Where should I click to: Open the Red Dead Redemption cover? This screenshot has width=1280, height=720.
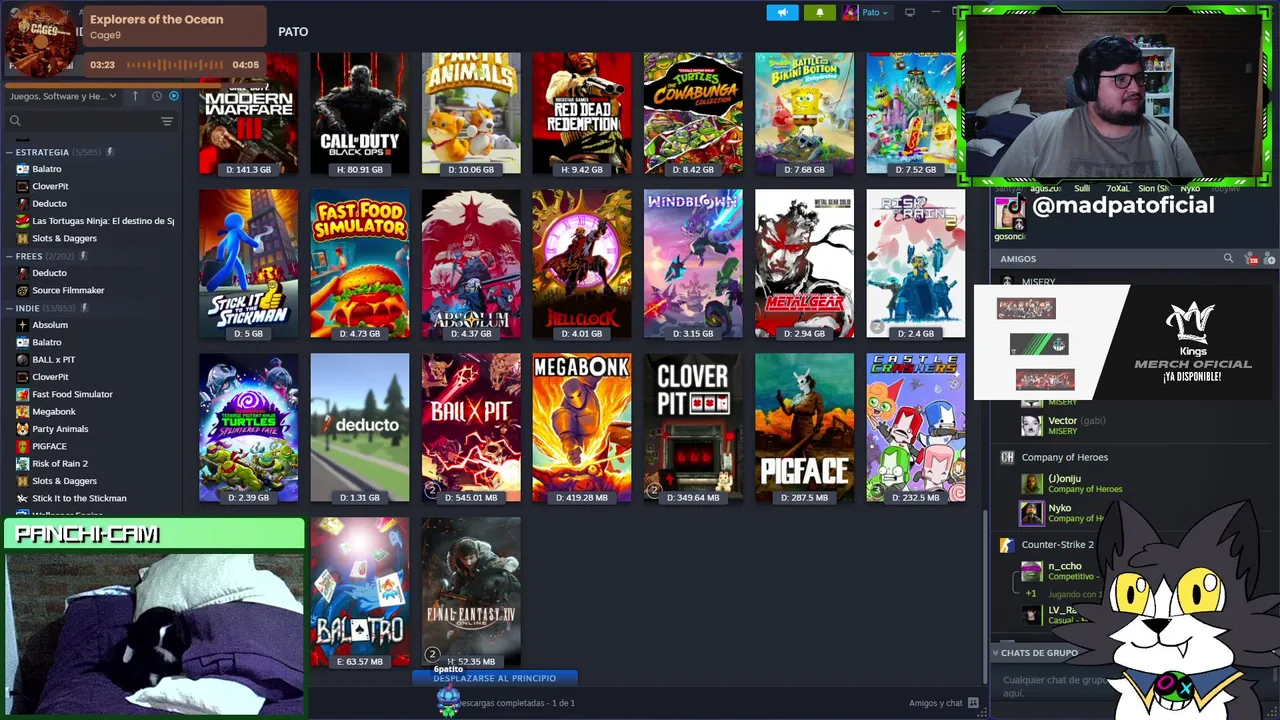point(582,114)
